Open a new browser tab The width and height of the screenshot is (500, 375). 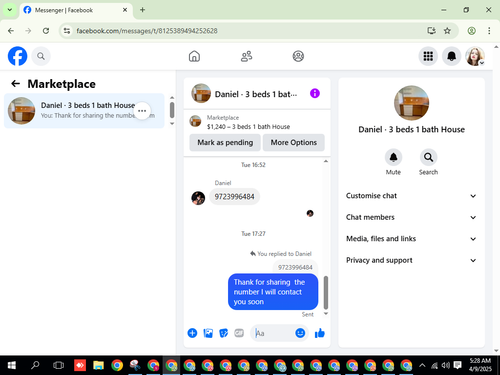coord(142,10)
